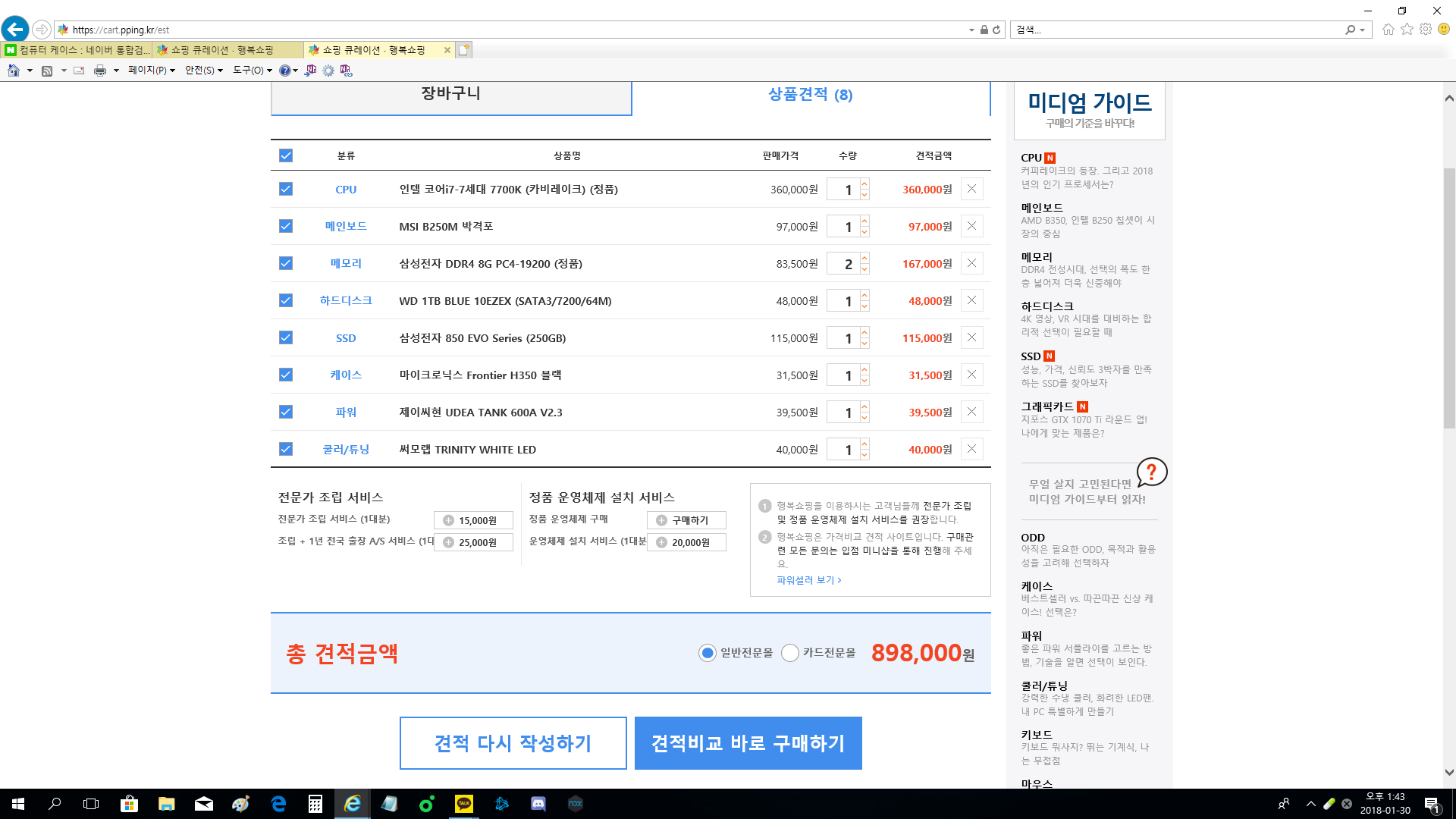Click the browser forward arrow
Viewport: 1456px width, 819px height.
coord(42,30)
